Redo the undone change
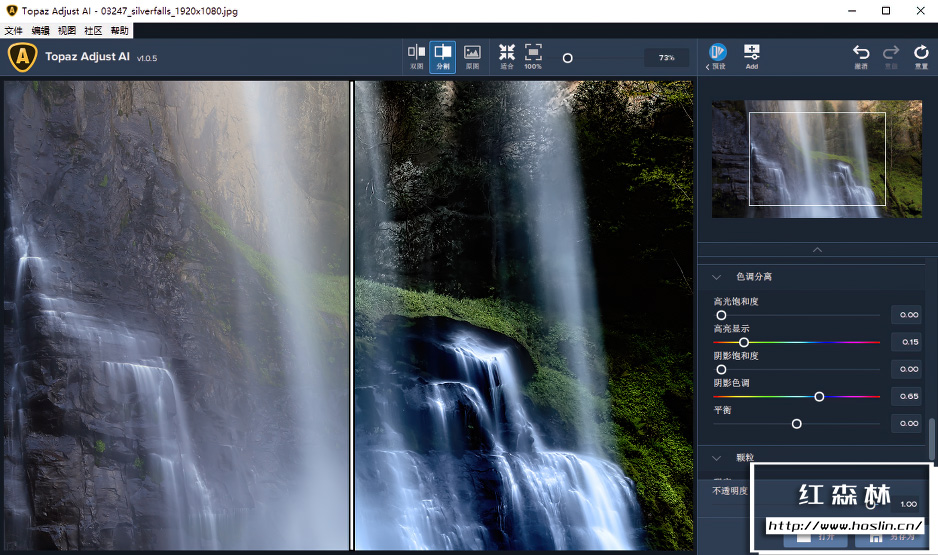Image resolution: width=938 pixels, height=555 pixels. click(891, 57)
